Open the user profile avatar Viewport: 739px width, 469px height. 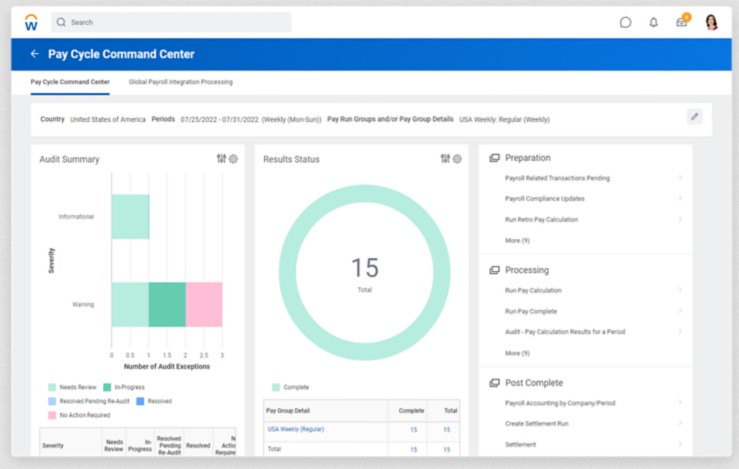[x=711, y=22]
